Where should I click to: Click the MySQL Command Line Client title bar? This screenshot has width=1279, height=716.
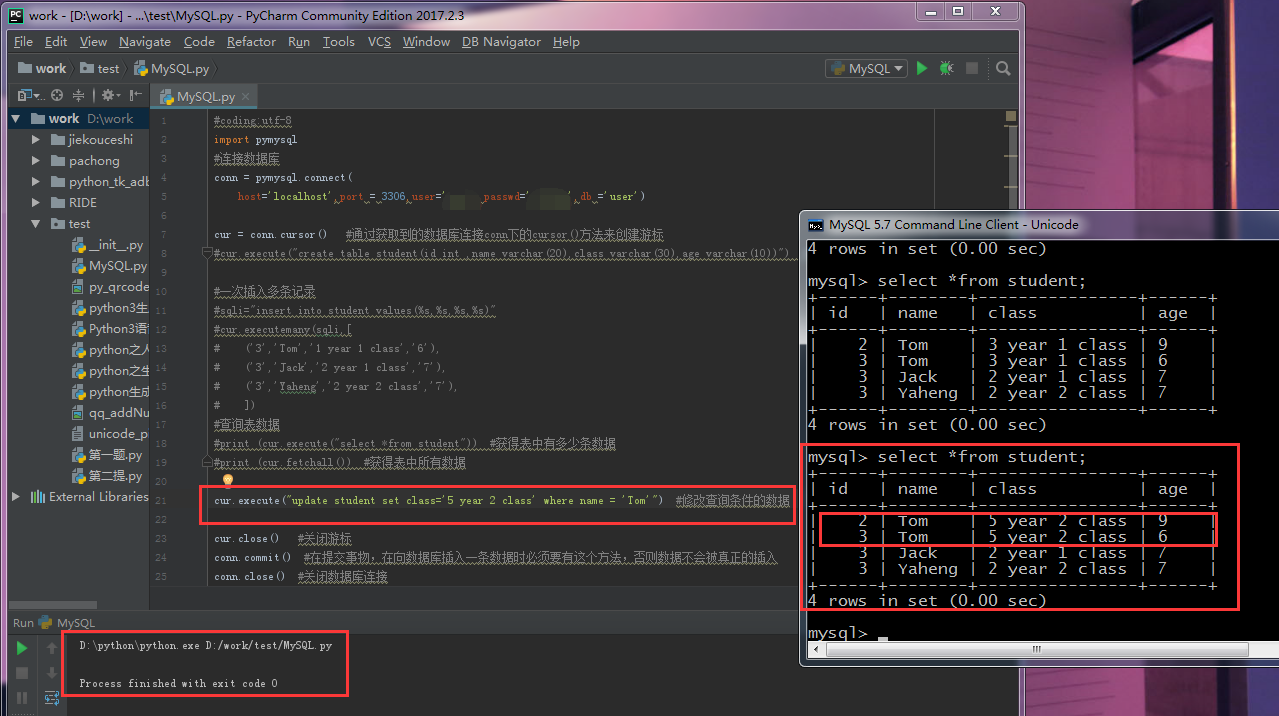[x=1040, y=224]
